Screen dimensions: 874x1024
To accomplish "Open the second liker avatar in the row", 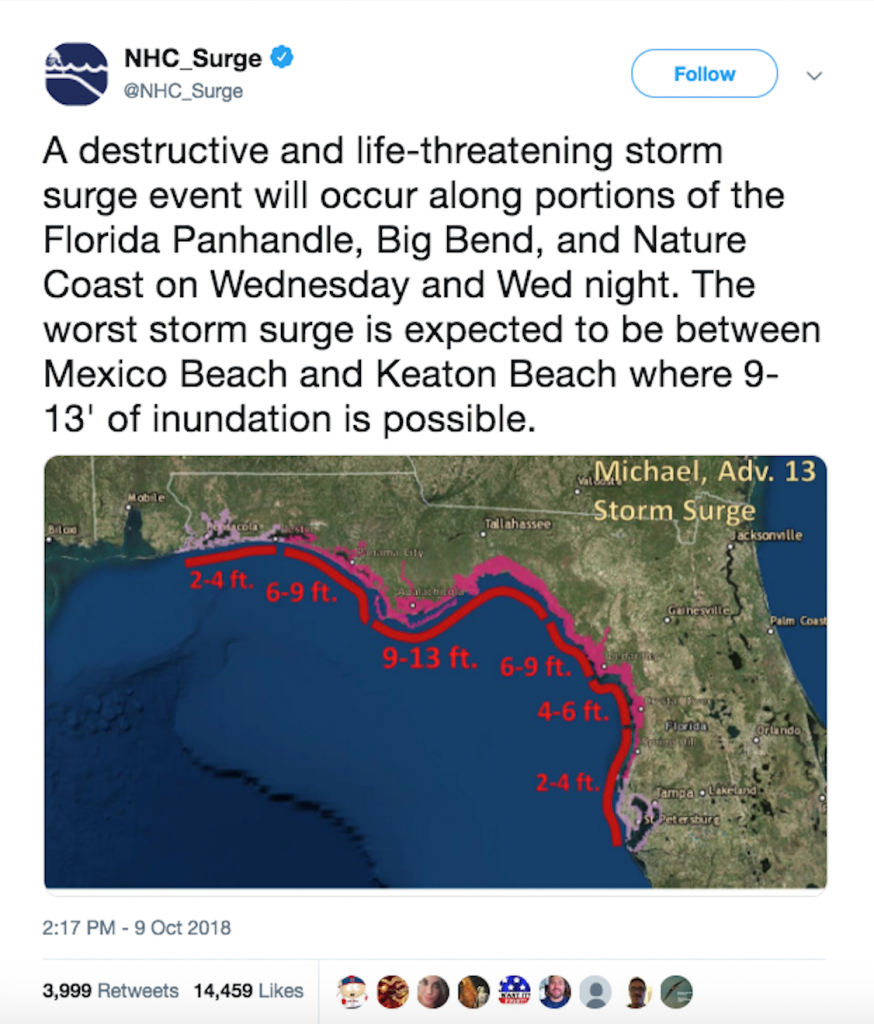I will pyautogui.click(x=392, y=991).
